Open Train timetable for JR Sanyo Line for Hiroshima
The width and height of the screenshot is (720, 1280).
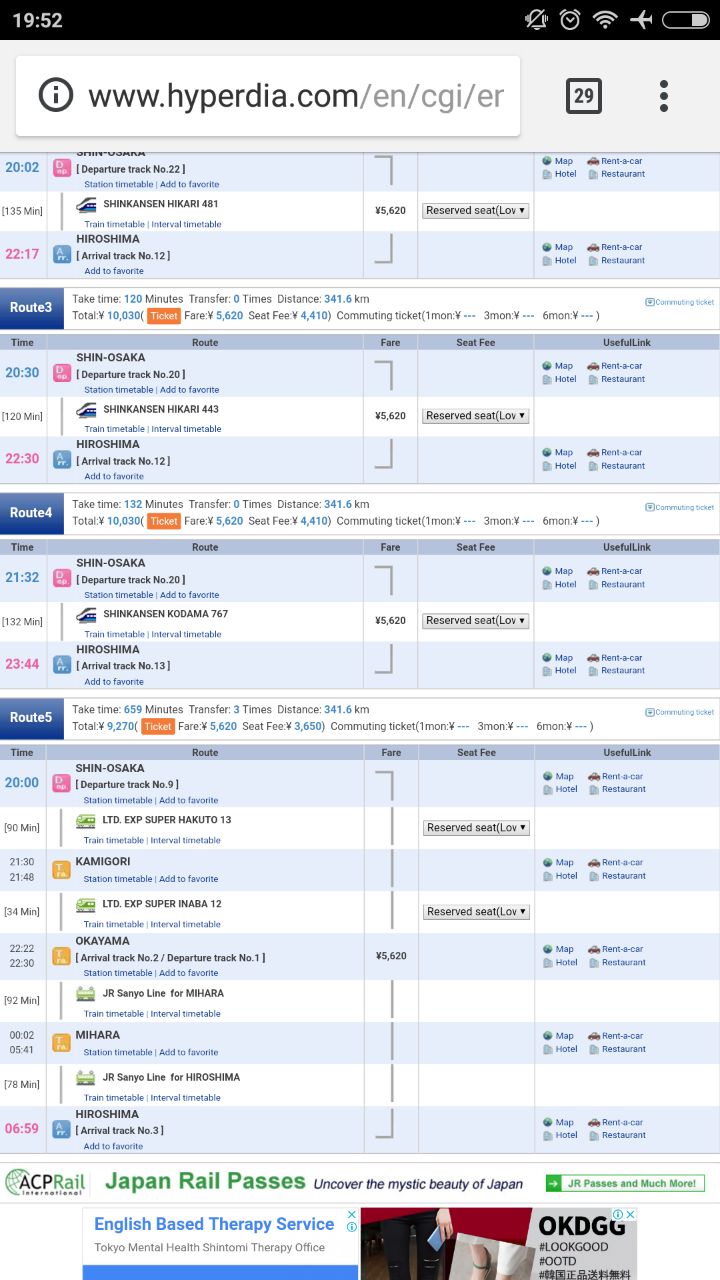[x=114, y=1098]
